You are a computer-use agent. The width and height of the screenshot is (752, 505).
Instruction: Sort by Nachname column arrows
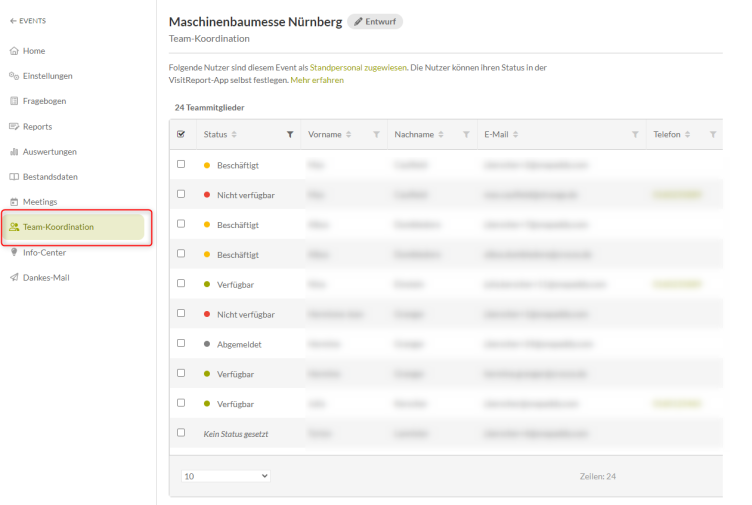coord(441,134)
